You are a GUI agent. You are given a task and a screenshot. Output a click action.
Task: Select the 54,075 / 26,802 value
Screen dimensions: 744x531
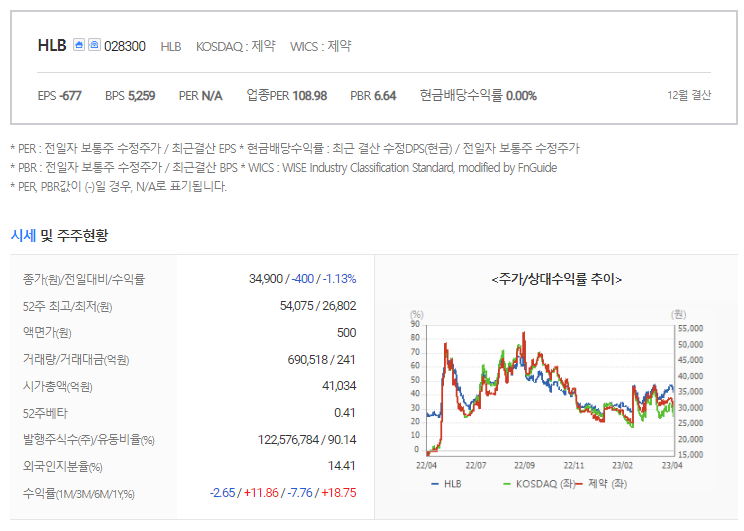[x=318, y=306]
